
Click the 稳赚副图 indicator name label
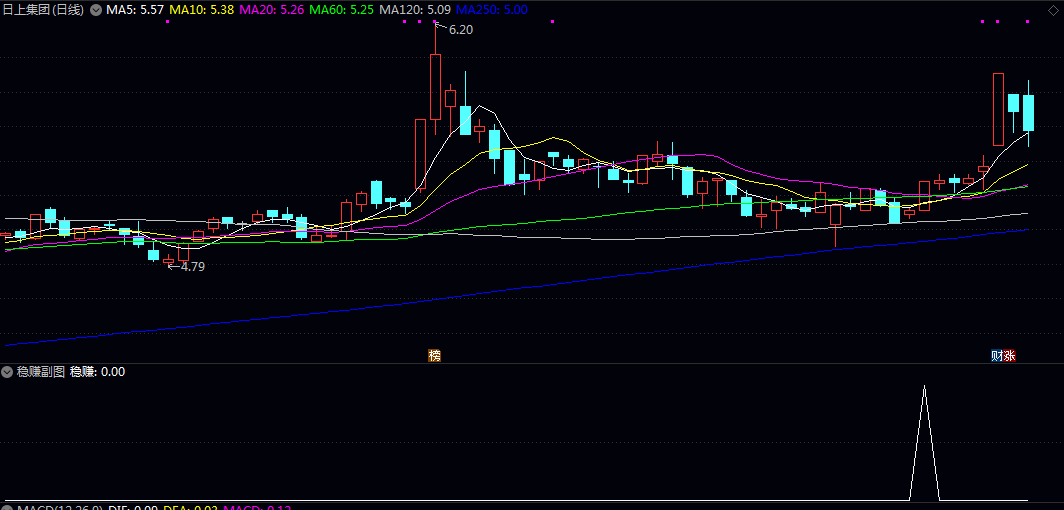(x=41, y=372)
